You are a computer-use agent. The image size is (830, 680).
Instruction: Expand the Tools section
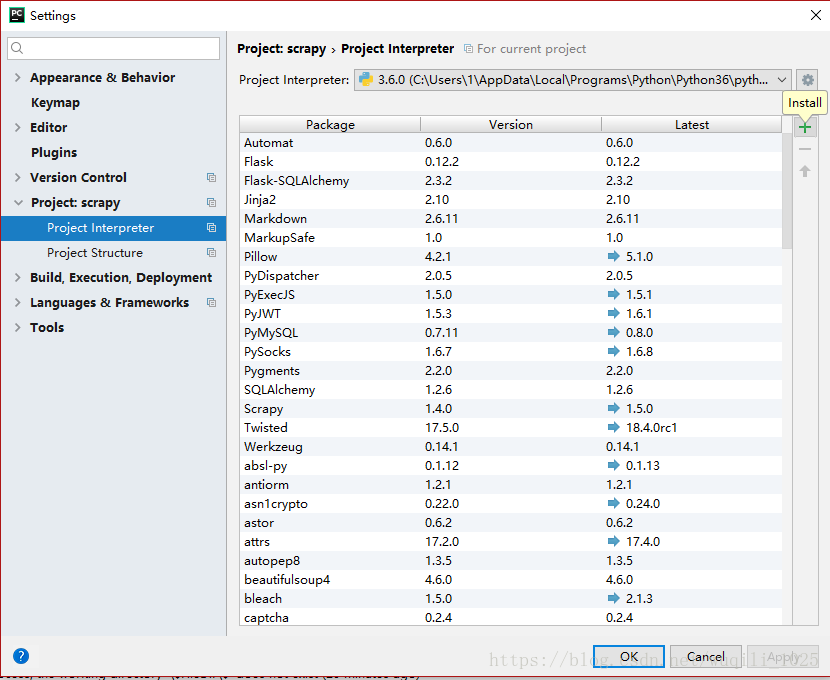coord(17,328)
